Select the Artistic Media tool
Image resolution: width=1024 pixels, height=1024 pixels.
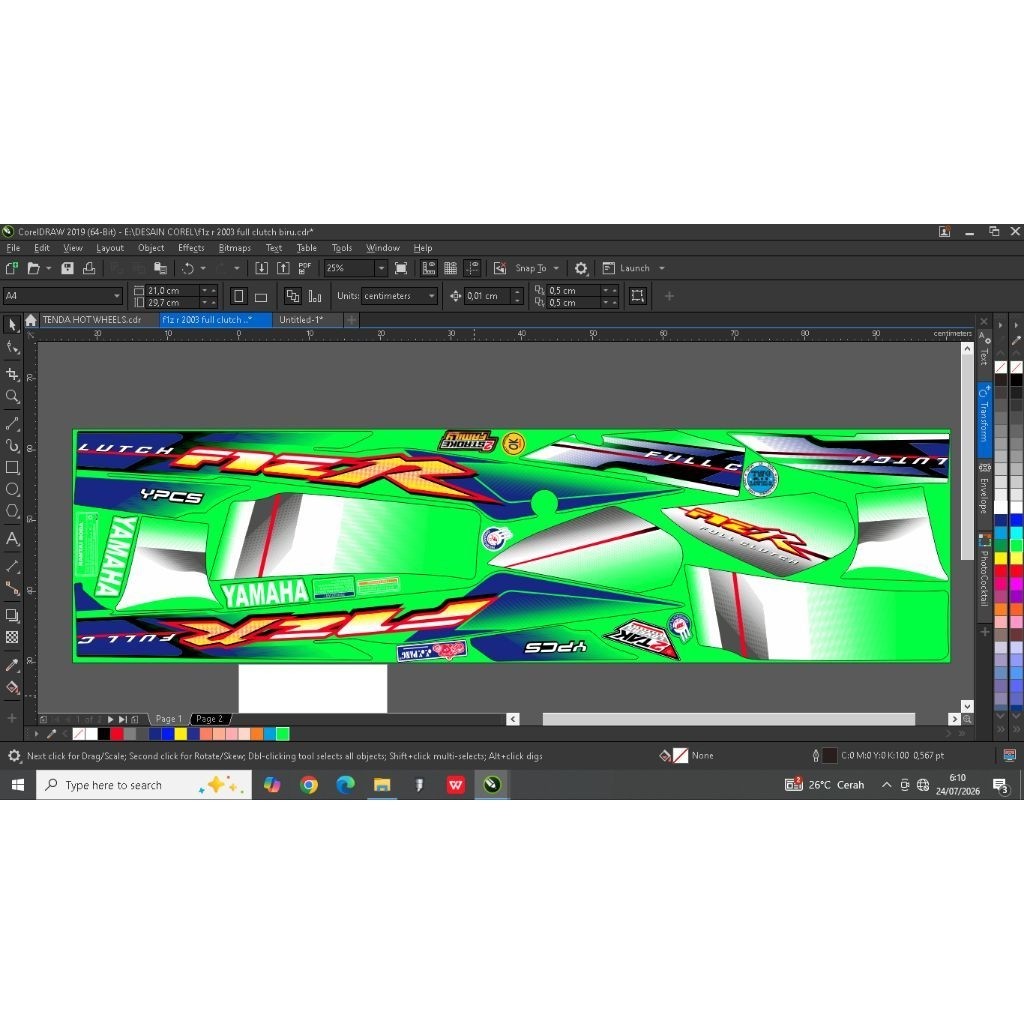12,446
